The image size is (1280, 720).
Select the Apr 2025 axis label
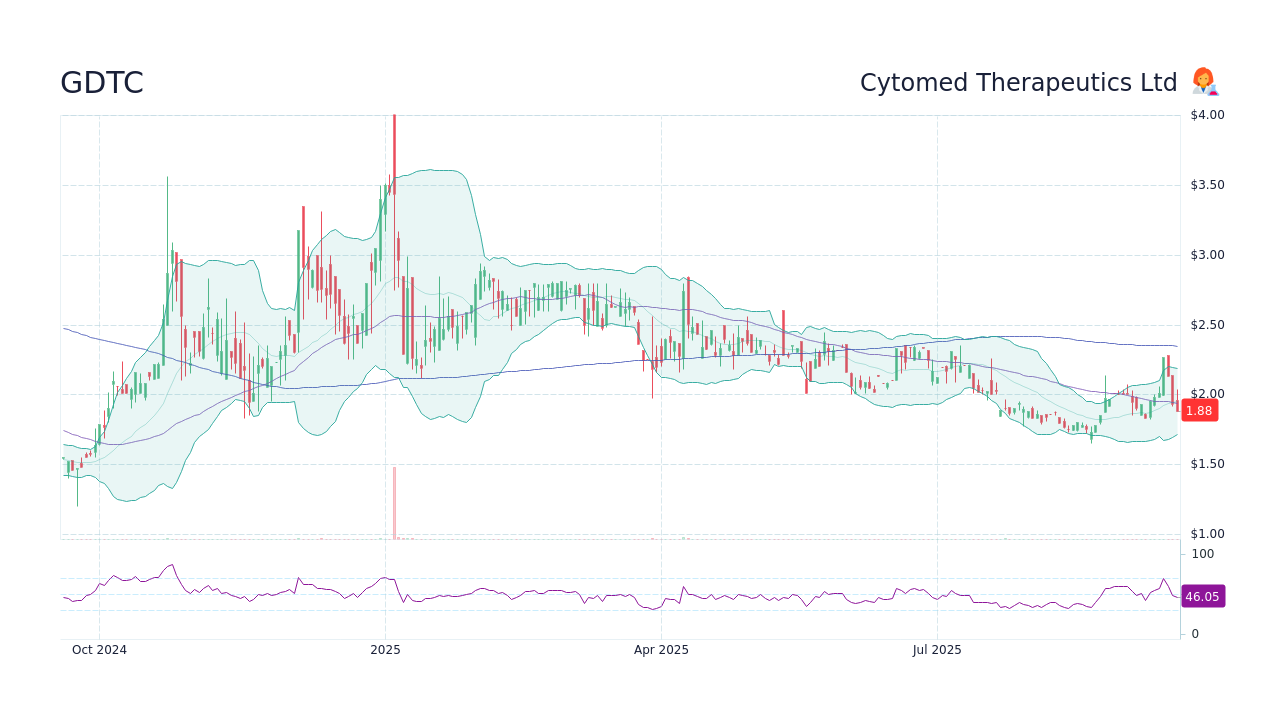660,649
